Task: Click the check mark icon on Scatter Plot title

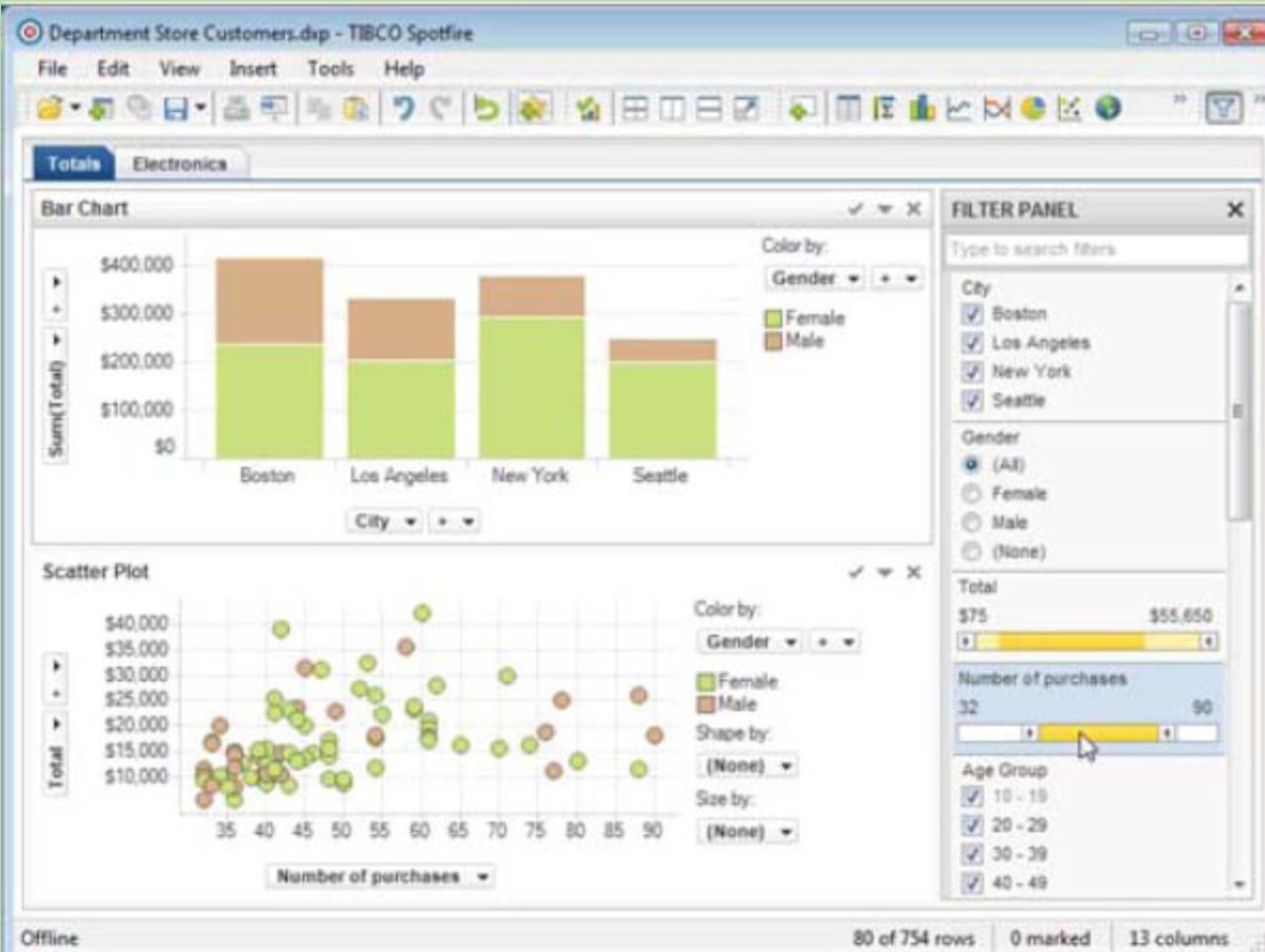Action: click(856, 572)
